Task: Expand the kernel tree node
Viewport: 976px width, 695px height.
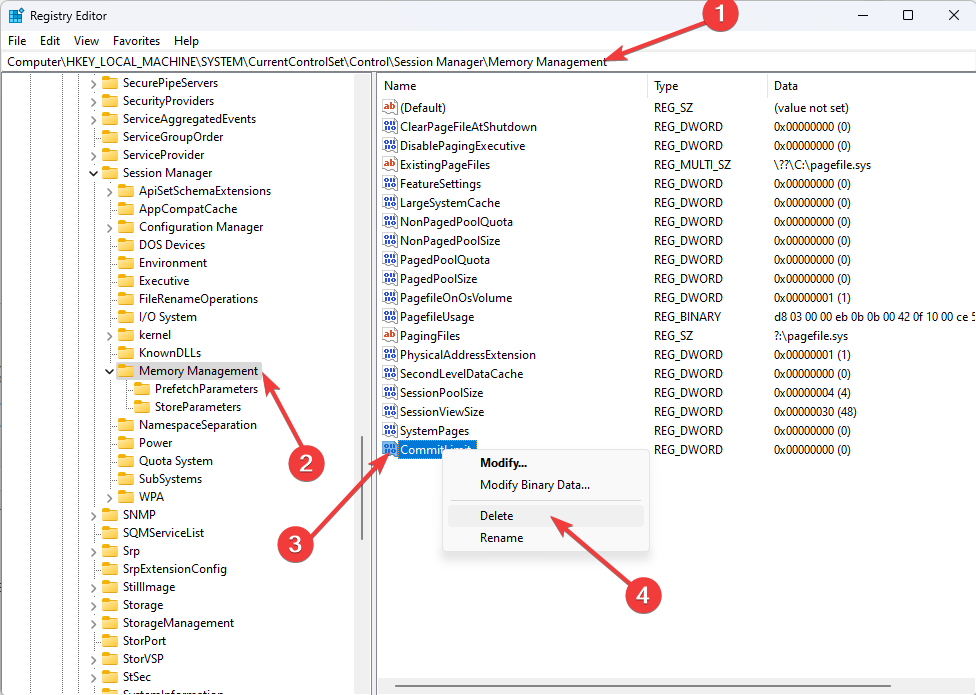Action: point(110,335)
